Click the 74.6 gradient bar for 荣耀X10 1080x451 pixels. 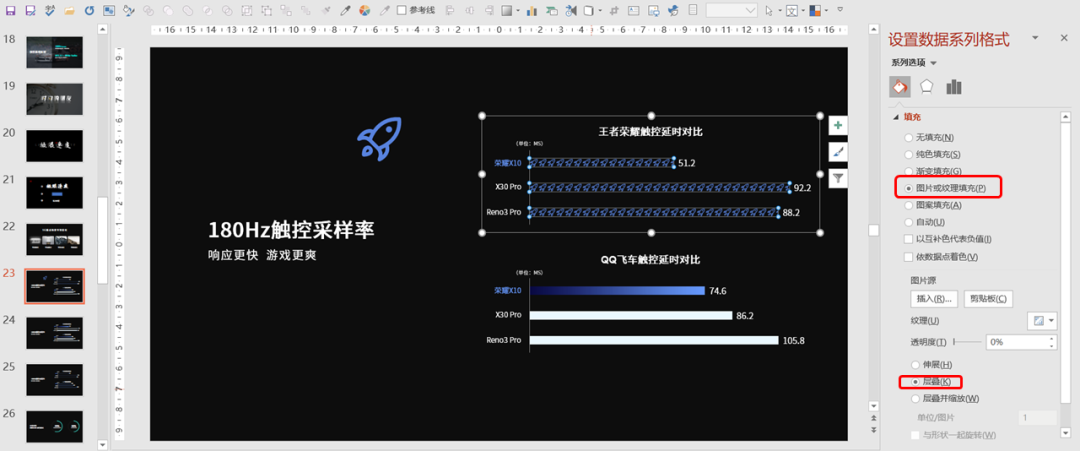tap(617, 291)
